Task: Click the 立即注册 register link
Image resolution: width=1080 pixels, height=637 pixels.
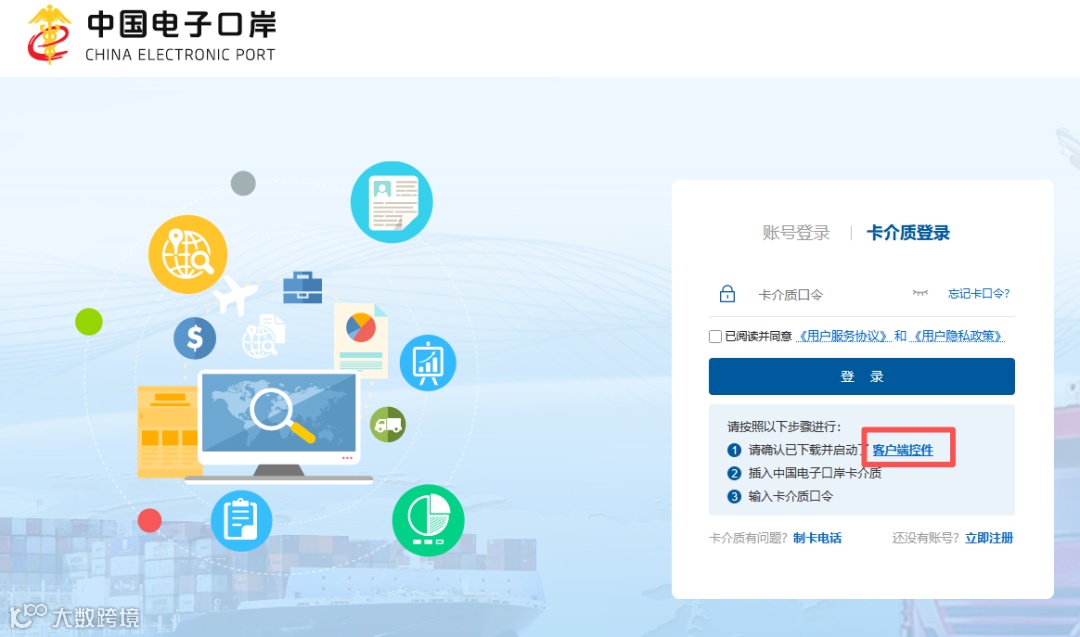Action: [989, 538]
